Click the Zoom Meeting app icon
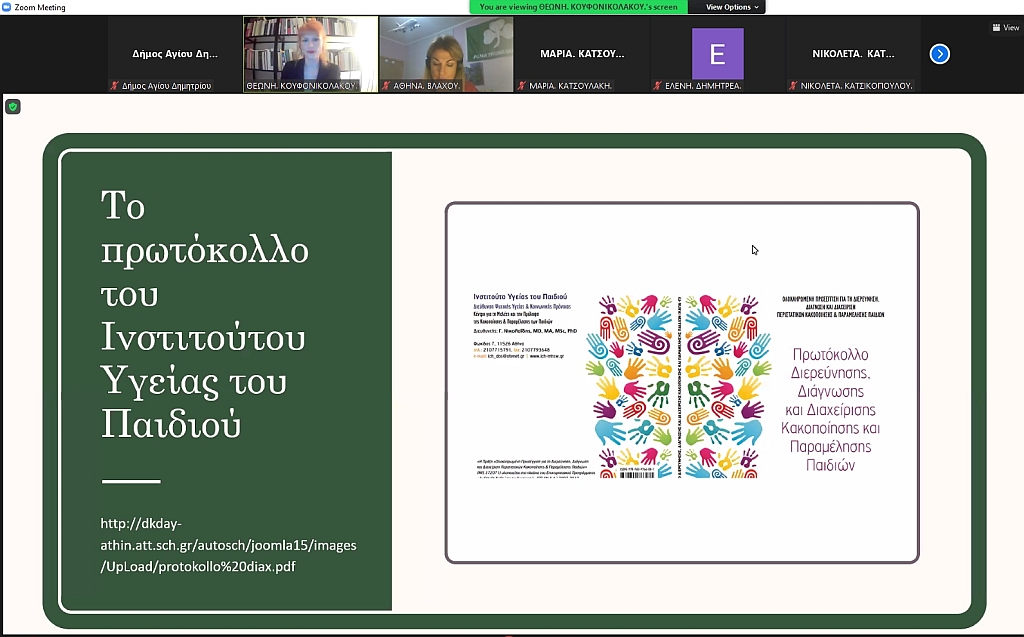The height and width of the screenshot is (637, 1024). 7,7
